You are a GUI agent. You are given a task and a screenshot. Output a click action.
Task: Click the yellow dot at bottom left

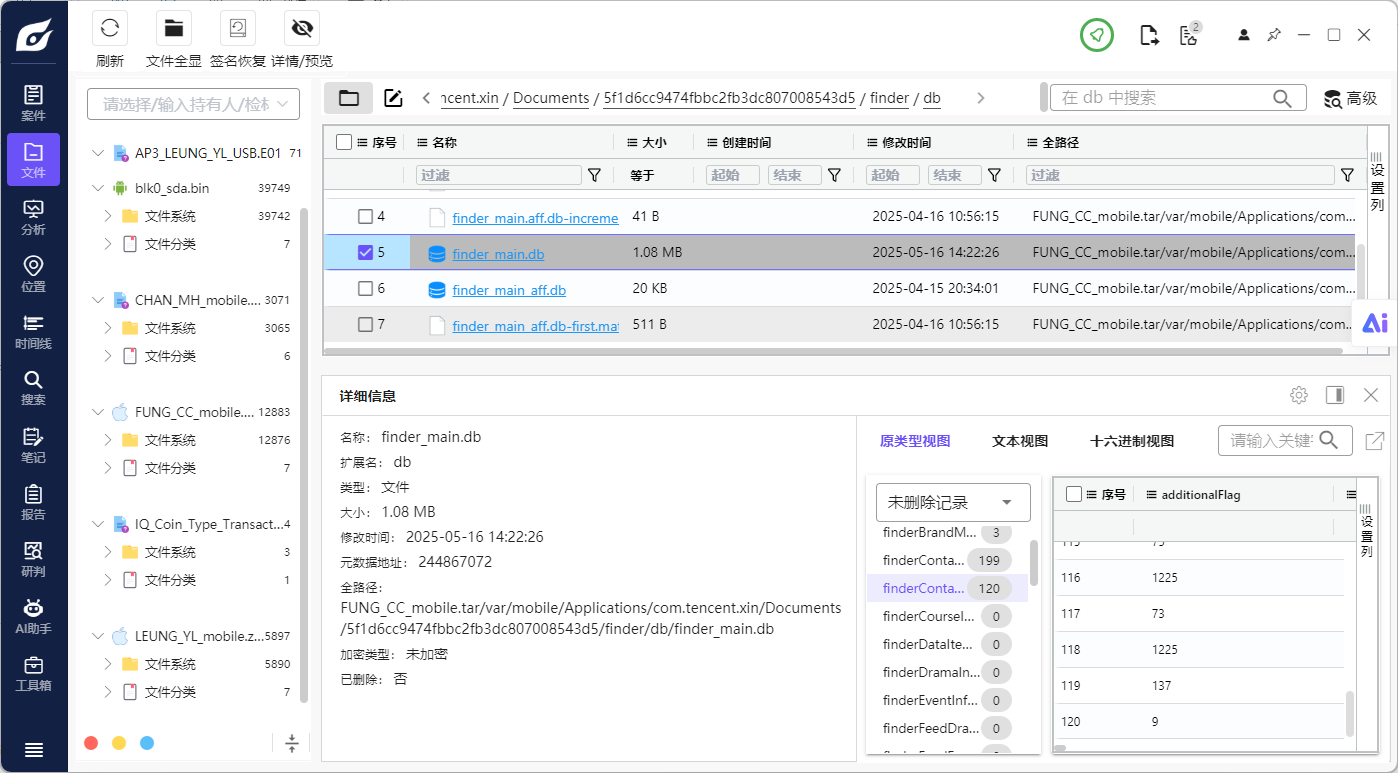coord(119,743)
